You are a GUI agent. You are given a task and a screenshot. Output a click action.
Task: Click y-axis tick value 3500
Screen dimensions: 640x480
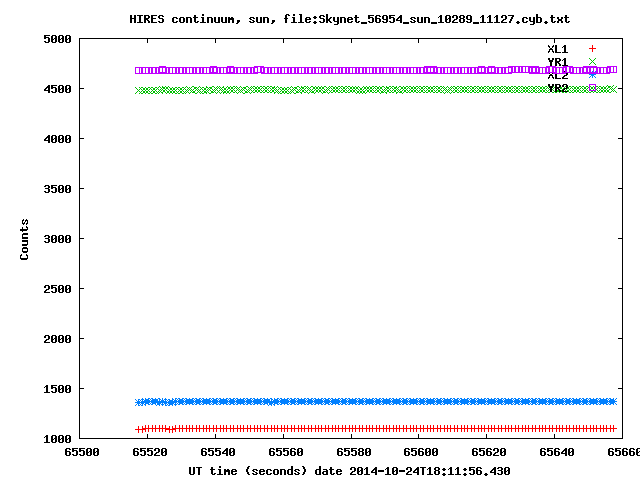tap(57, 189)
